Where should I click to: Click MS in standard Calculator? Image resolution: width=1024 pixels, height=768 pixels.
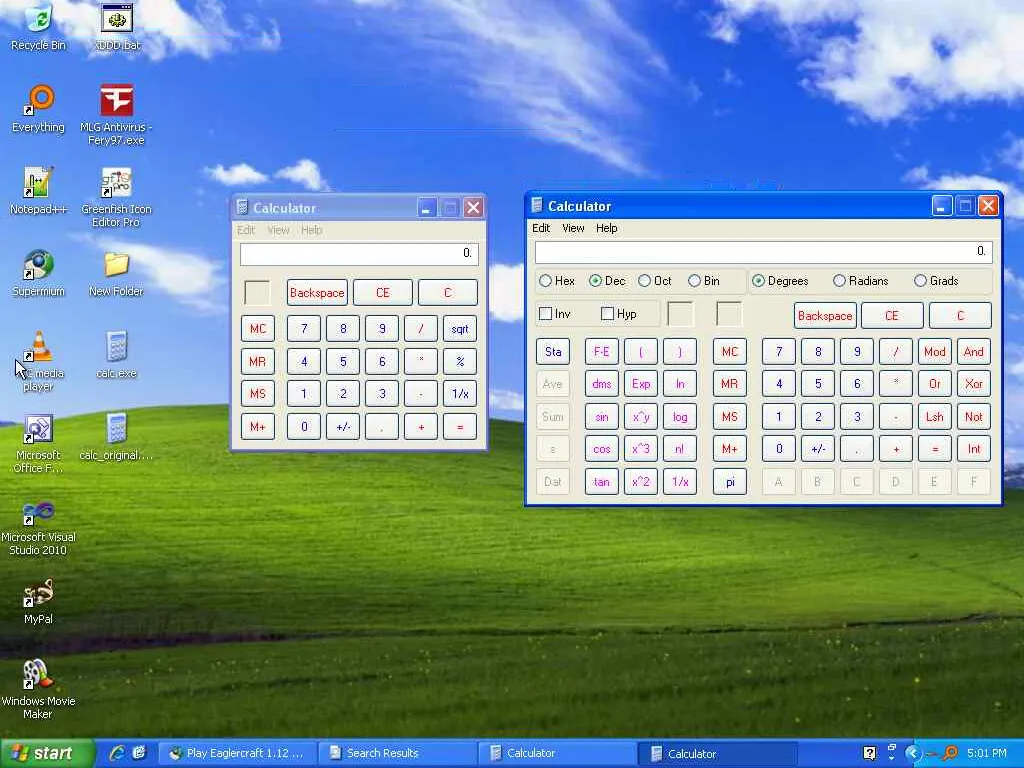[257, 394]
